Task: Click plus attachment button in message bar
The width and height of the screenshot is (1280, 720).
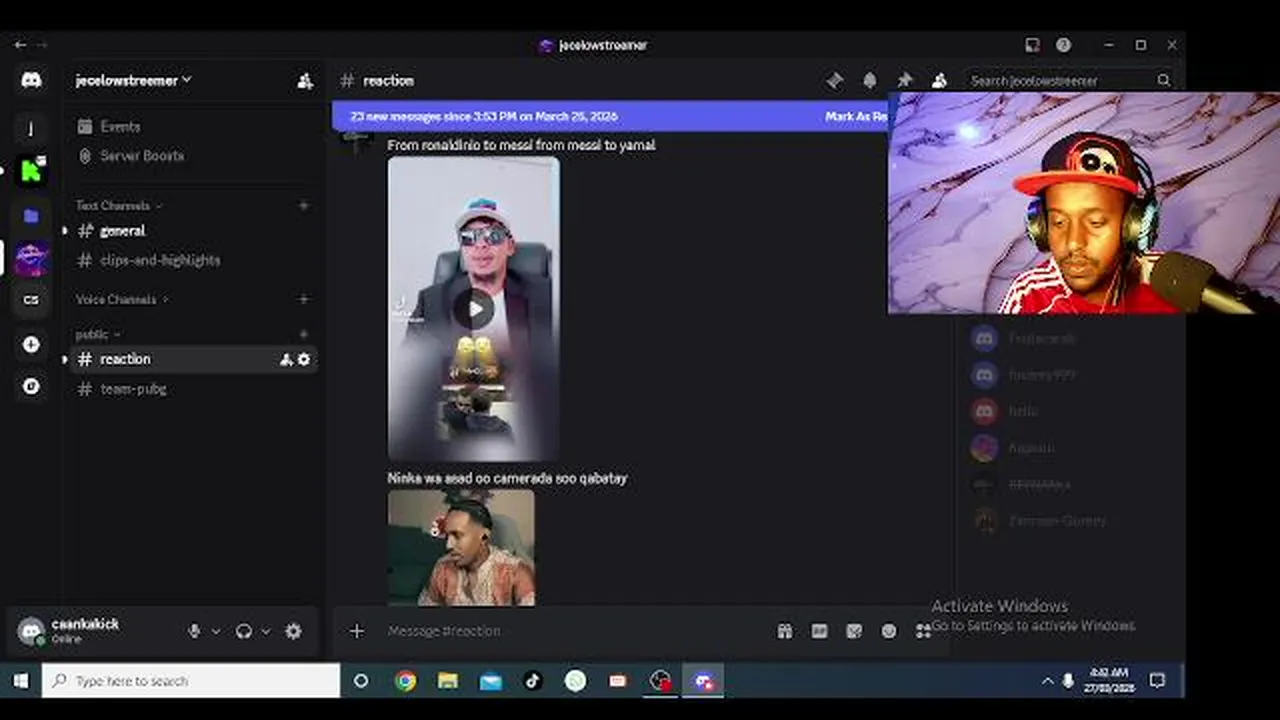Action: (x=357, y=631)
